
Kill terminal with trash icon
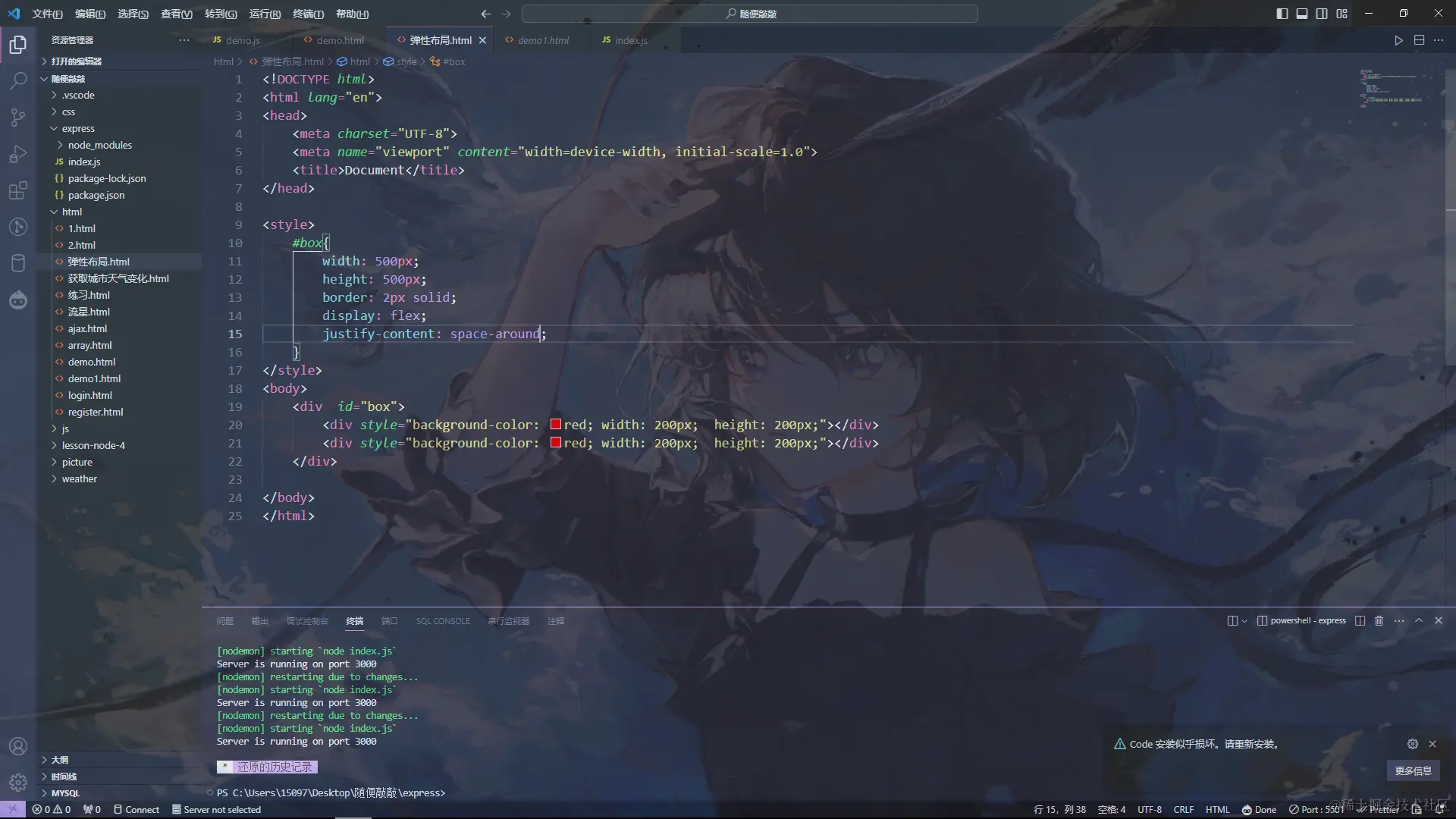coord(1379,620)
